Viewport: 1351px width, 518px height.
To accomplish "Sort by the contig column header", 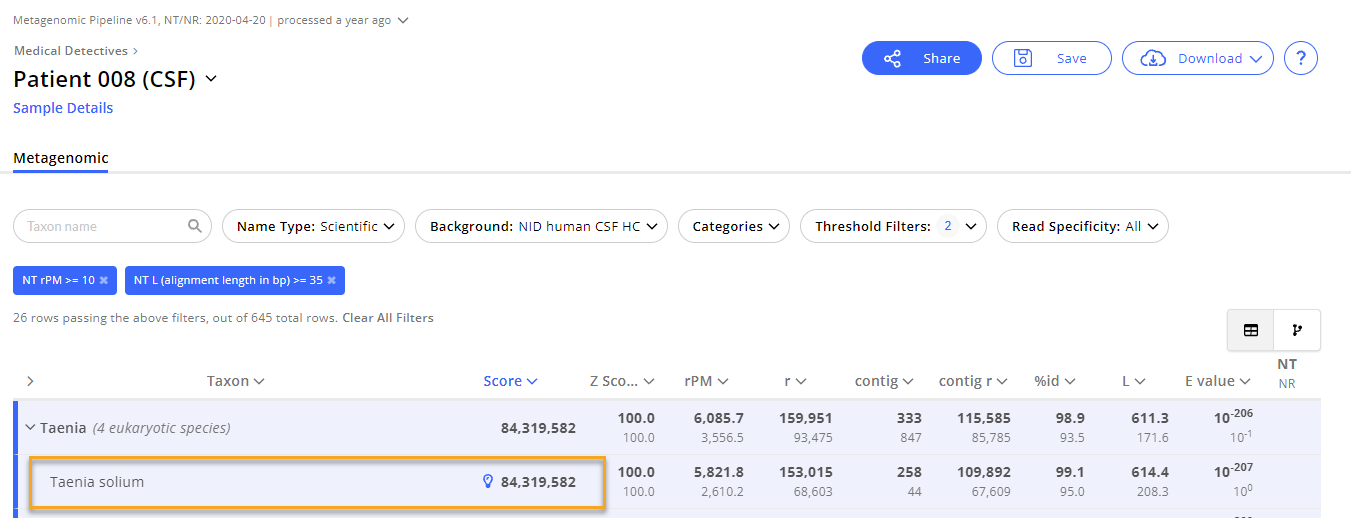I will tap(884, 381).
